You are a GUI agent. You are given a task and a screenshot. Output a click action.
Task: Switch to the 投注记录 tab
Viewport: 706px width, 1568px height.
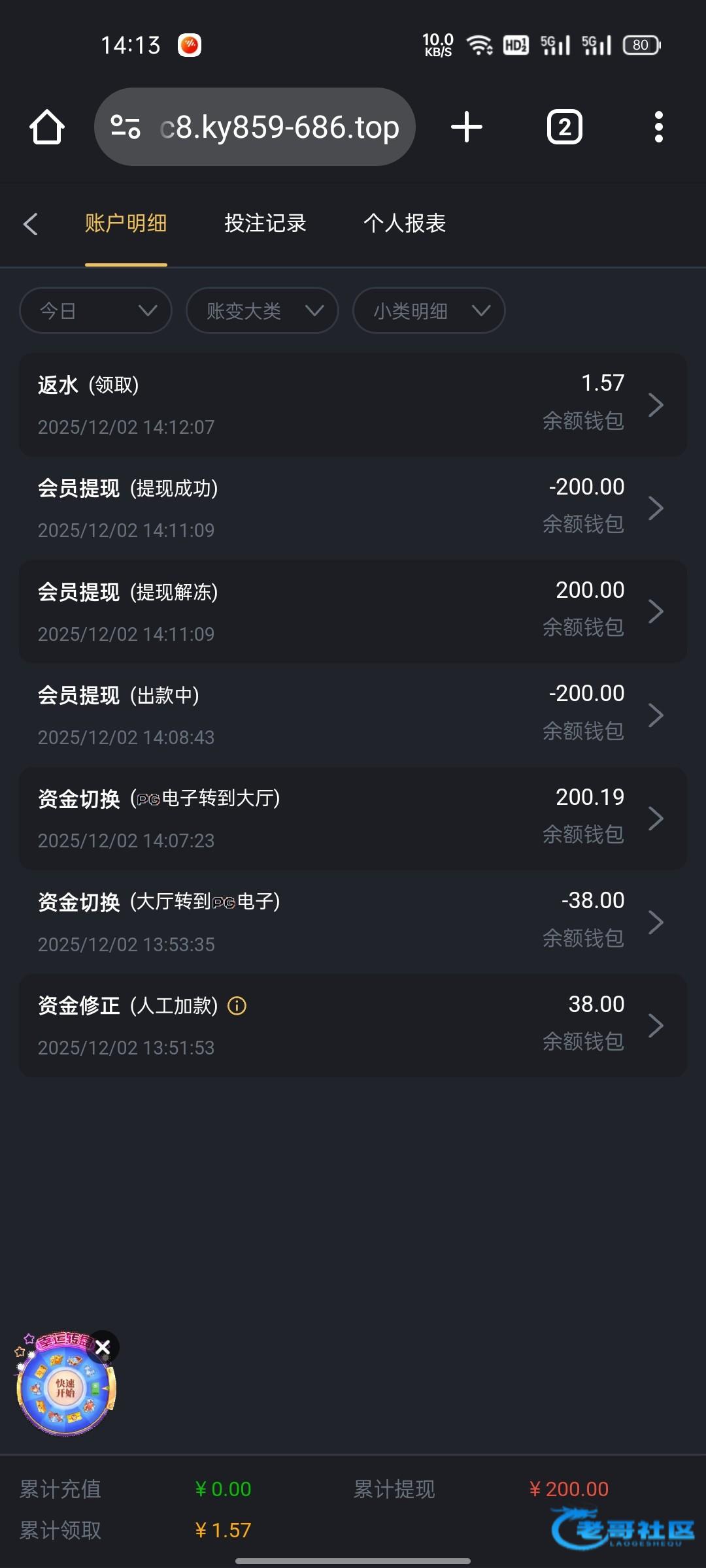[265, 223]
